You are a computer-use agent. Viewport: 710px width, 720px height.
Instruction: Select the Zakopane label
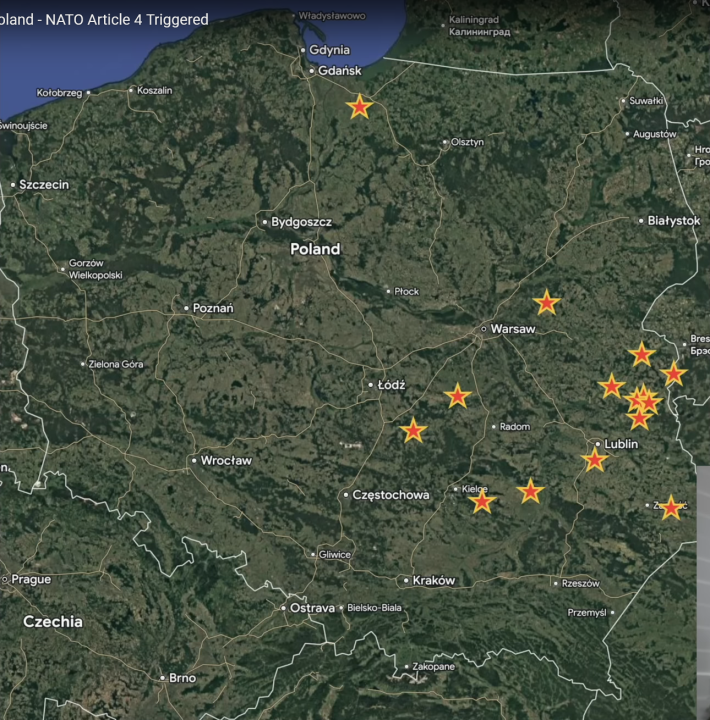coord(434,666)
